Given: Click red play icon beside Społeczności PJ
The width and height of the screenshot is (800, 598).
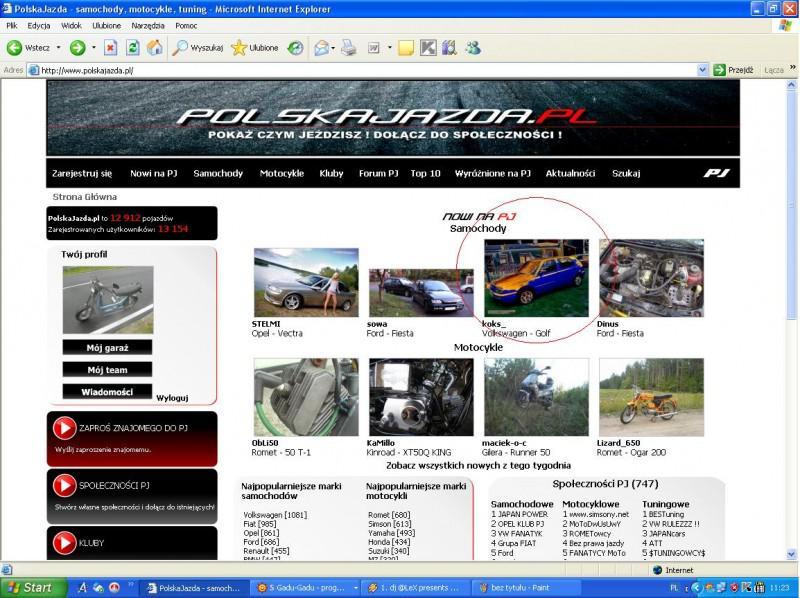Looking at the screenshot, I should pyautogui.click(x=64, y=485).
